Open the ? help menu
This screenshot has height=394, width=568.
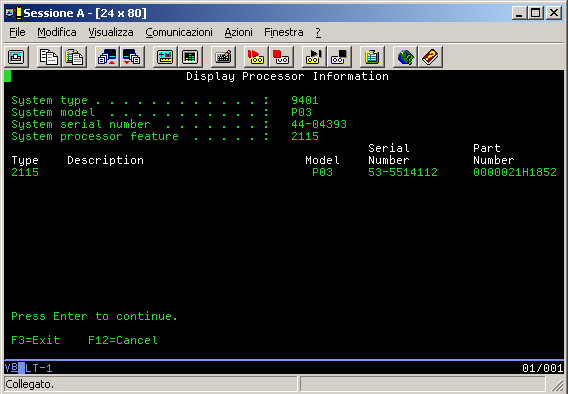318,32
